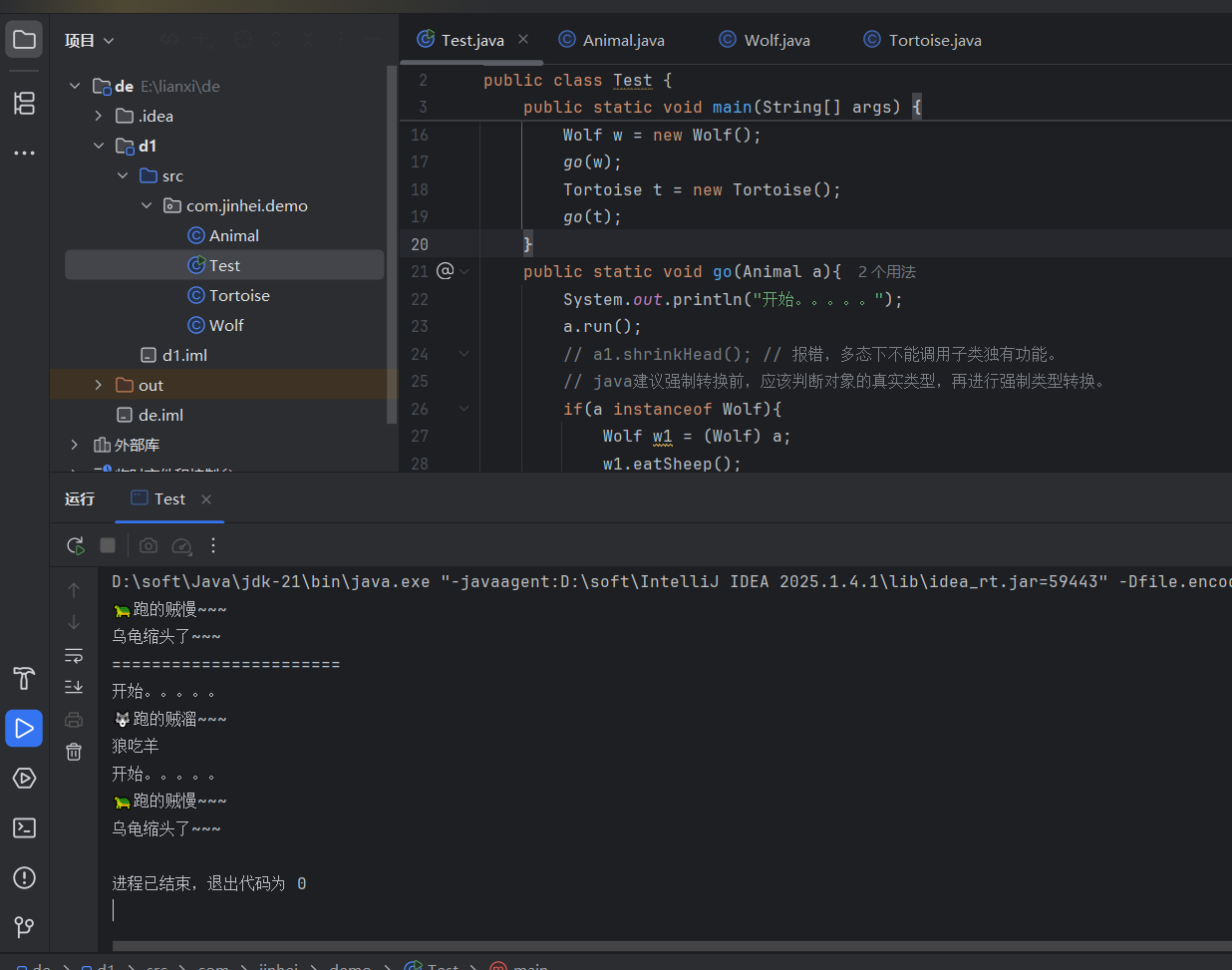
Task: Open the Run toolbar more options menu
Action: tap(213, 545)
